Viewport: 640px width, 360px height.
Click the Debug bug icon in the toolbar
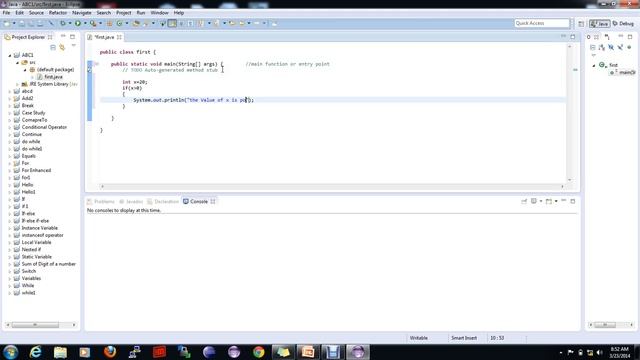coord(62,23)
